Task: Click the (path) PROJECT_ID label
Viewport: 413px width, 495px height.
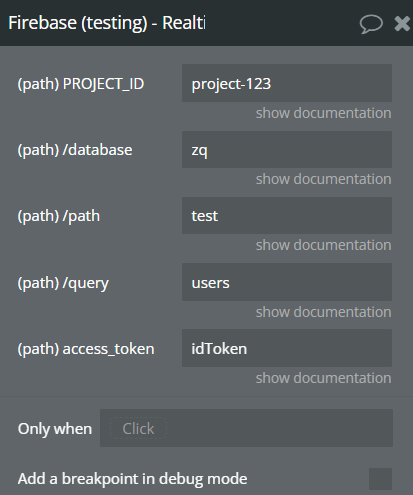Action: [81, 84]
